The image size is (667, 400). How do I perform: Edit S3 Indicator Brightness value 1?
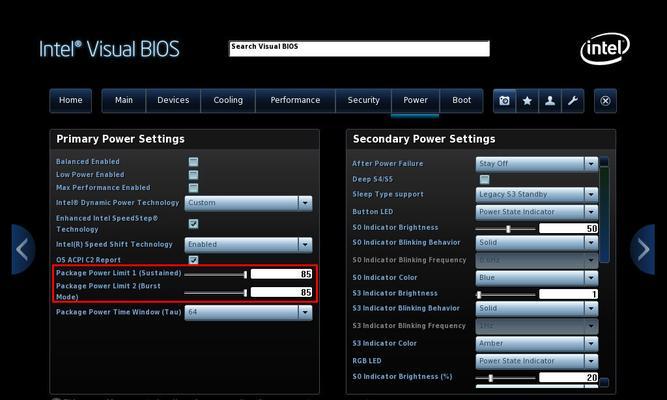tap(568, 294)
